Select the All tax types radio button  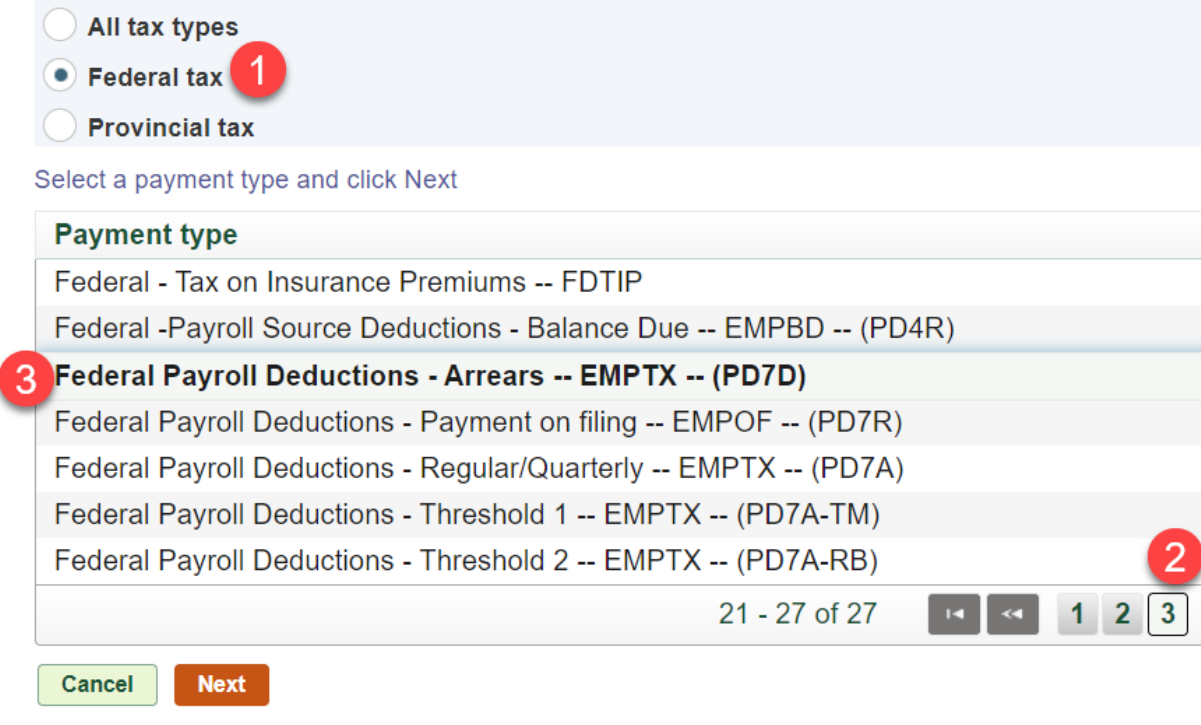pos(60,26)
